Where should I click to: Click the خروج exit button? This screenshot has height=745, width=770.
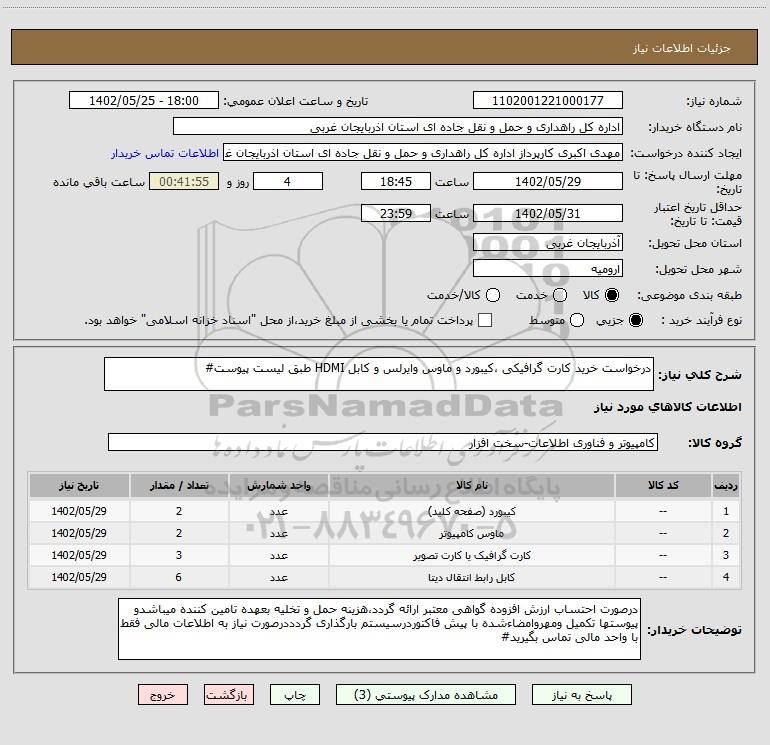pyautogui.click(x=163, y=695)
